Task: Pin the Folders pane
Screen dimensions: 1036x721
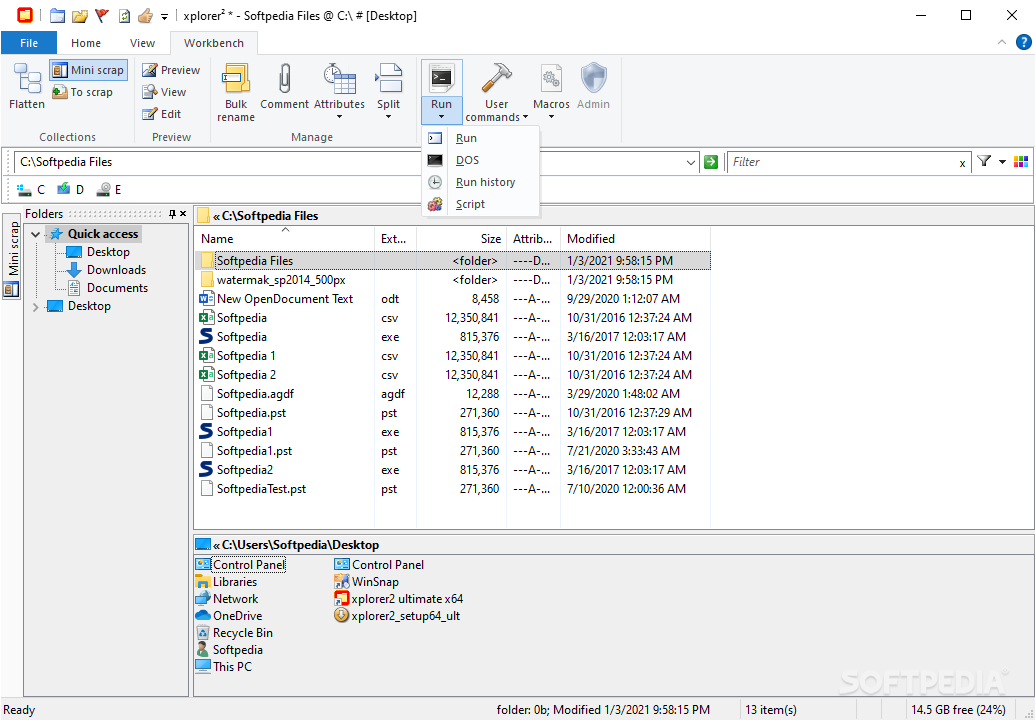Action: 172,213
